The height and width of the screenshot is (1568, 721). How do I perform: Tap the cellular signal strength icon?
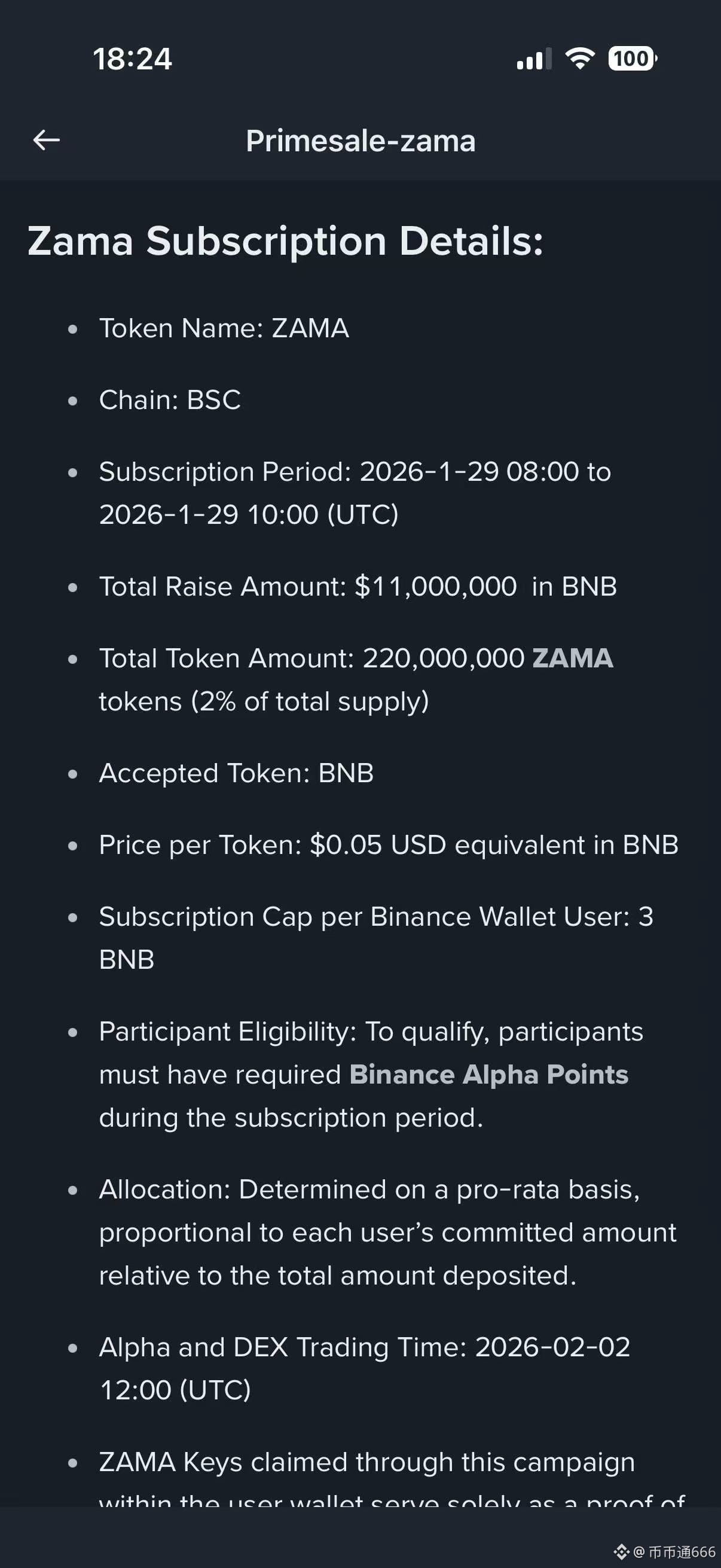pos(534,59)
